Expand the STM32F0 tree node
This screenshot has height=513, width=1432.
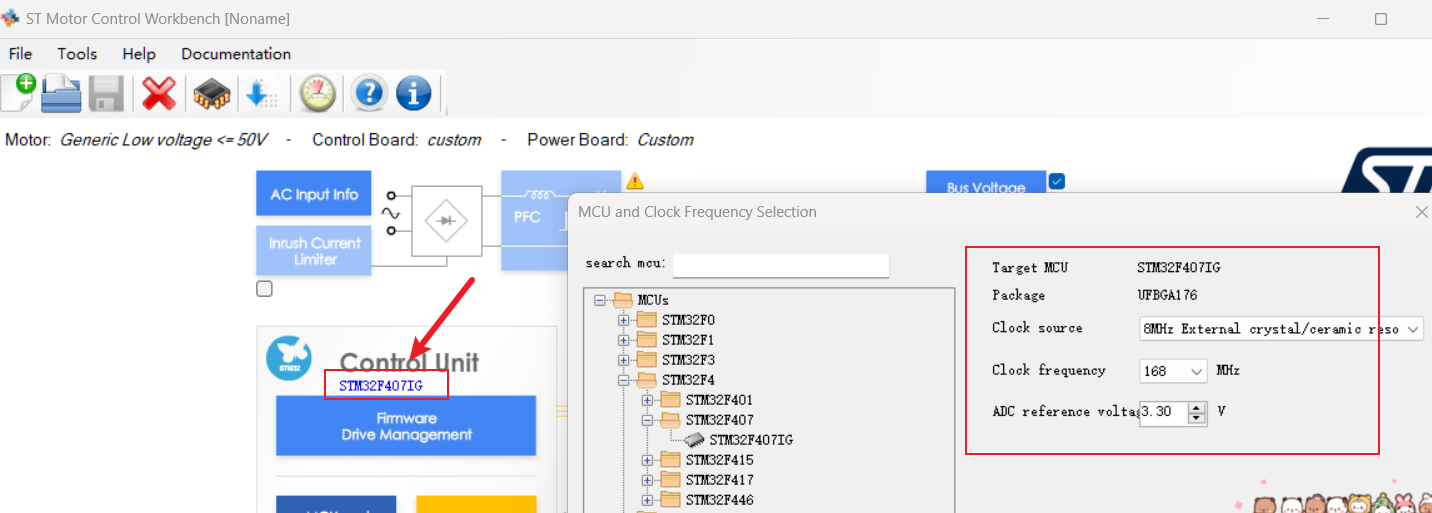tap(623, 320)
